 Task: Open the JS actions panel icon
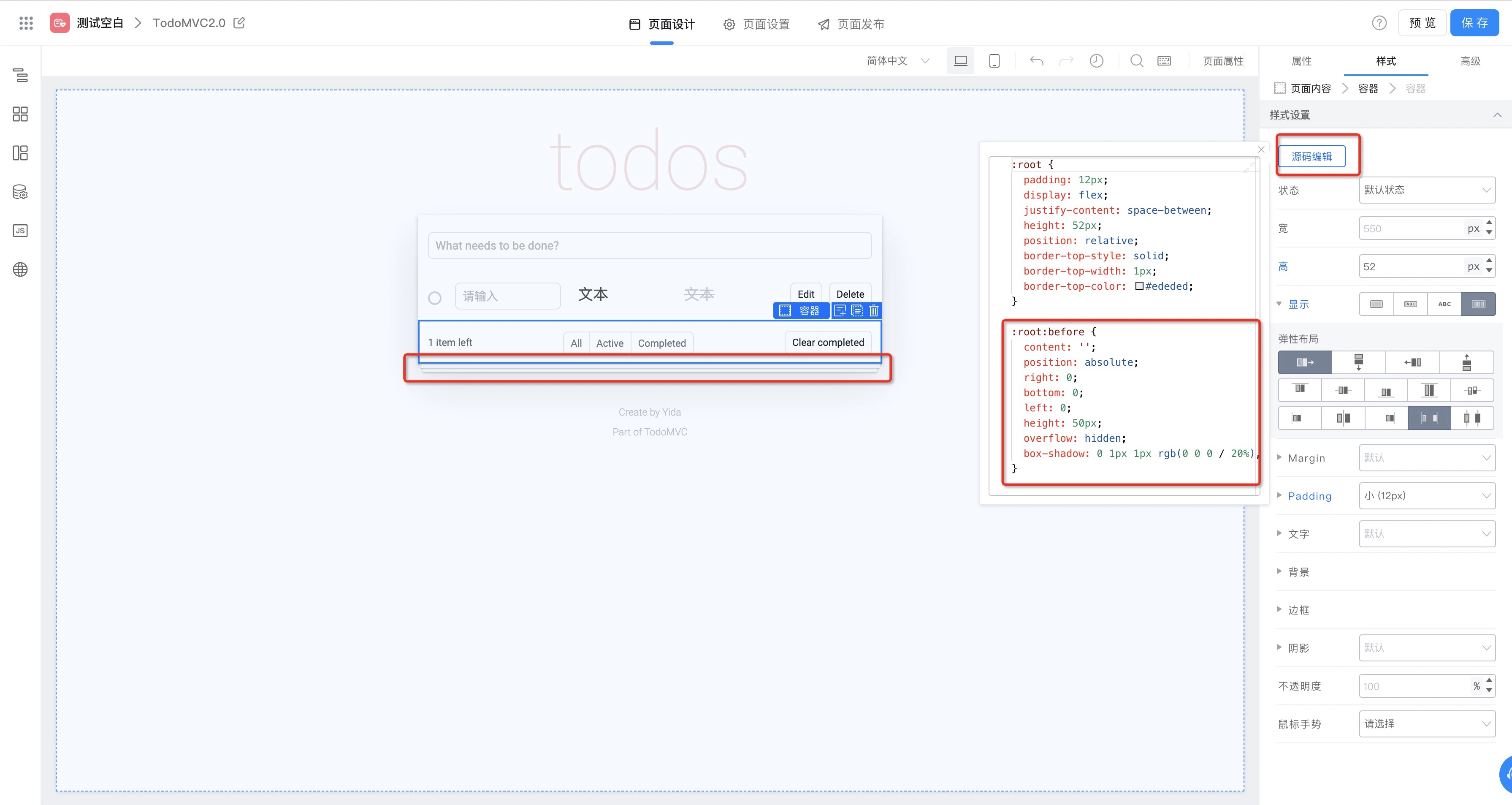[x=20, y=231]
